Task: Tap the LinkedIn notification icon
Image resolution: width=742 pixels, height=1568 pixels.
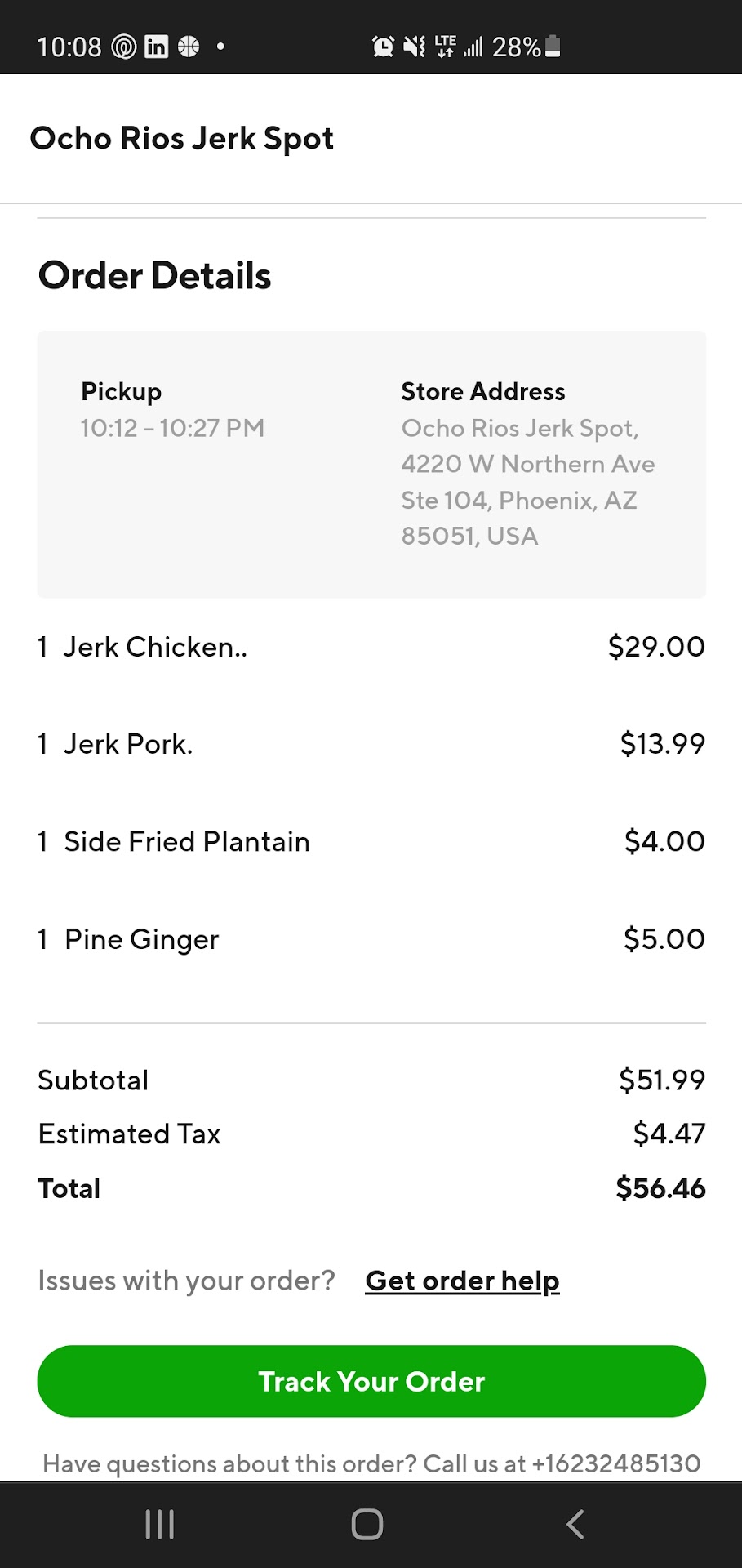Action: coord(156,47)
